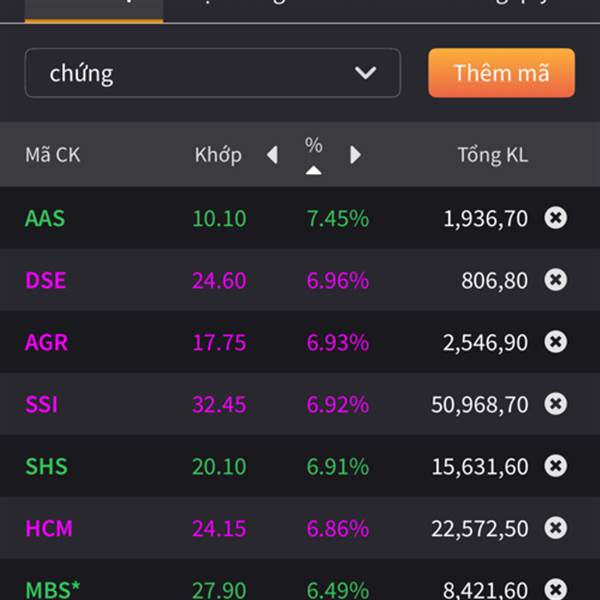Sort by Mã CK column header
The image size is (600, 600).
(x=52, y=155)
